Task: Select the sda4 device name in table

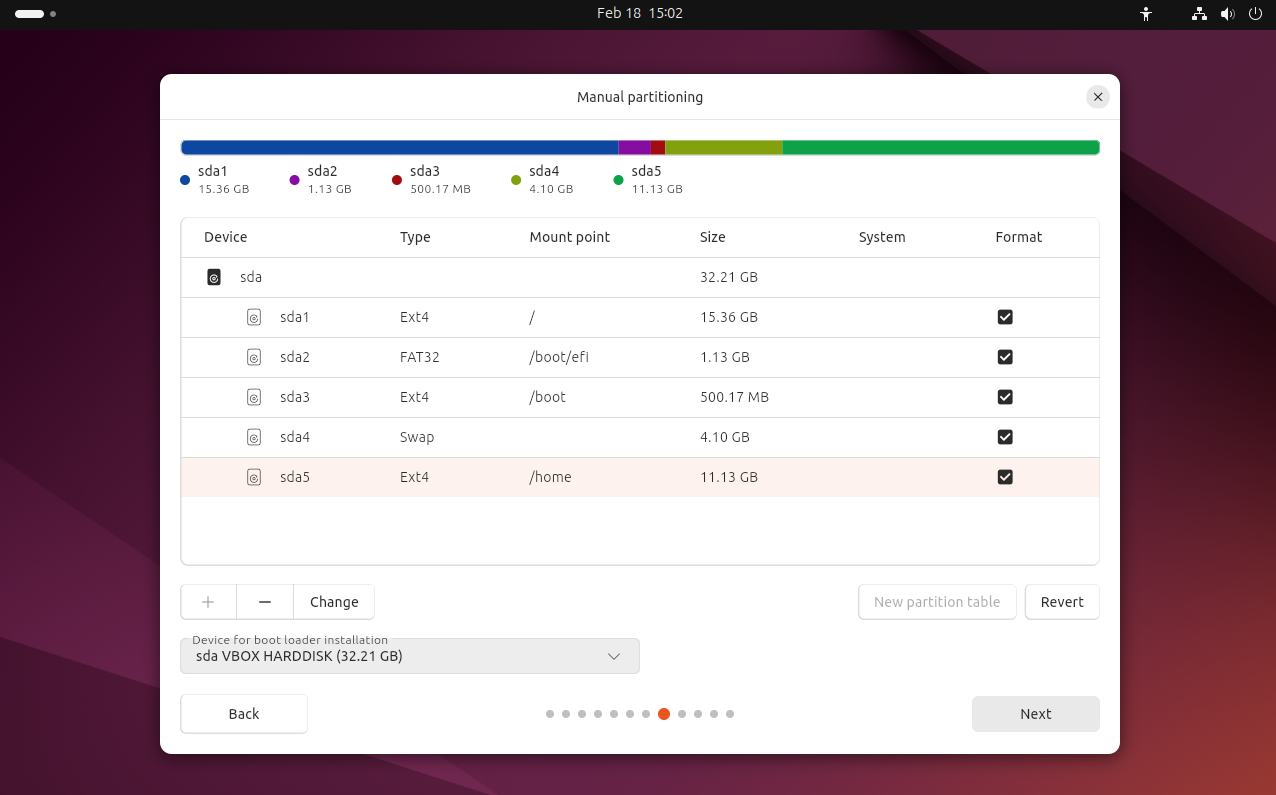Action: tap(295, 437)
